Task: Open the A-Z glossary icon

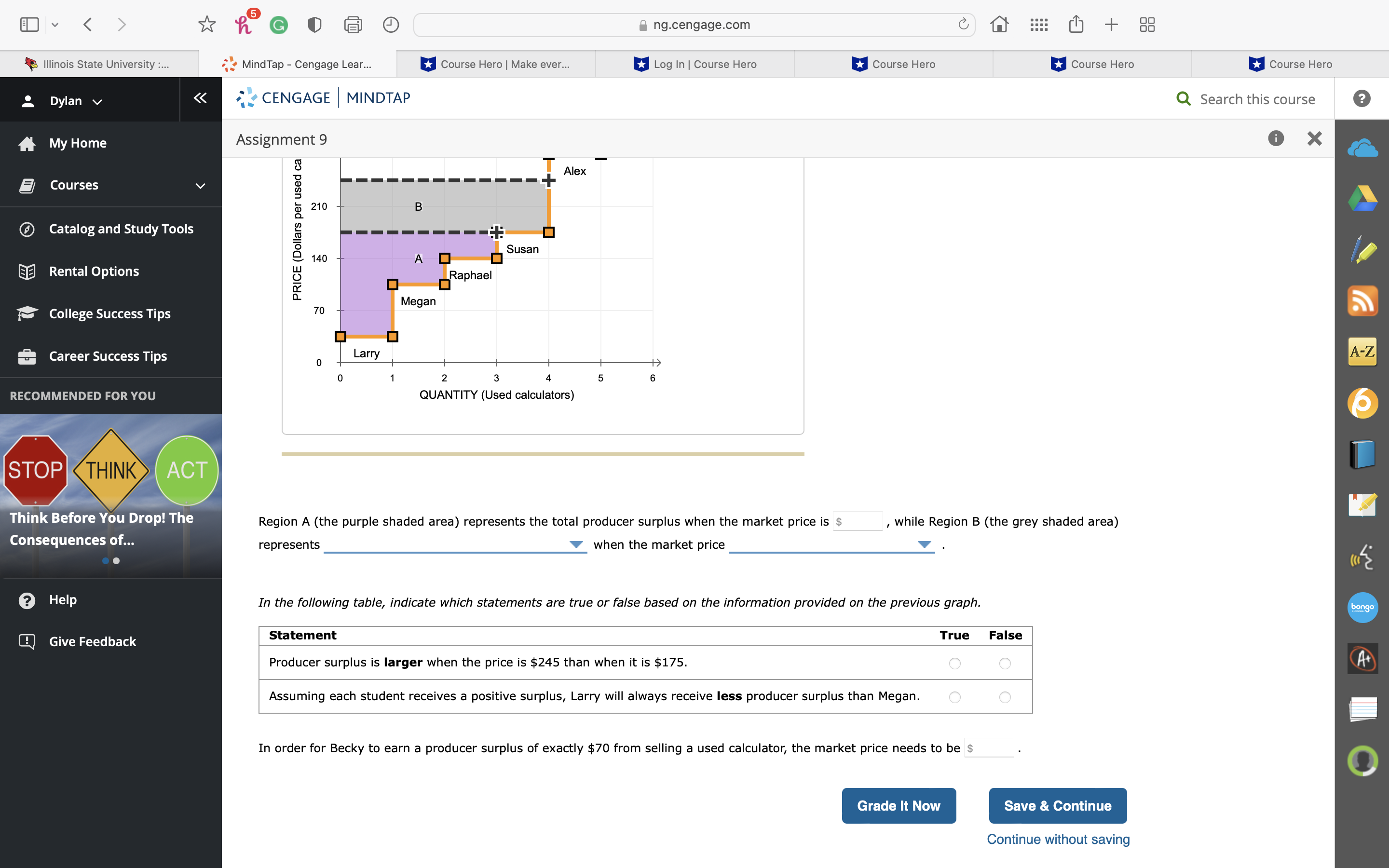Action: tap(1362, 352)
